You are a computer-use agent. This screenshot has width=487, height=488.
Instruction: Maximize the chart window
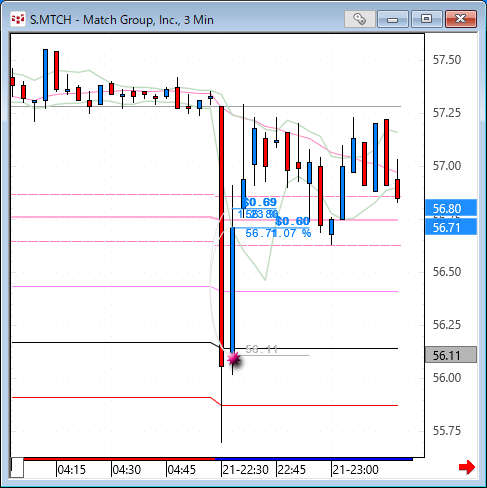point(426,19)
